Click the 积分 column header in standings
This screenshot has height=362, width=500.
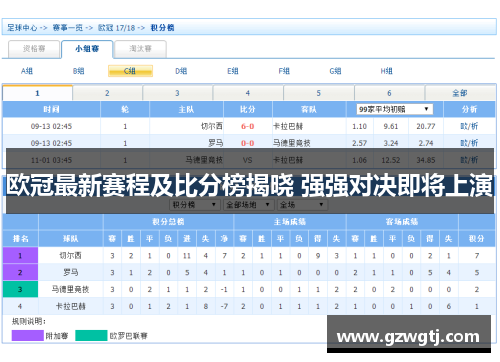click(477, 239)
